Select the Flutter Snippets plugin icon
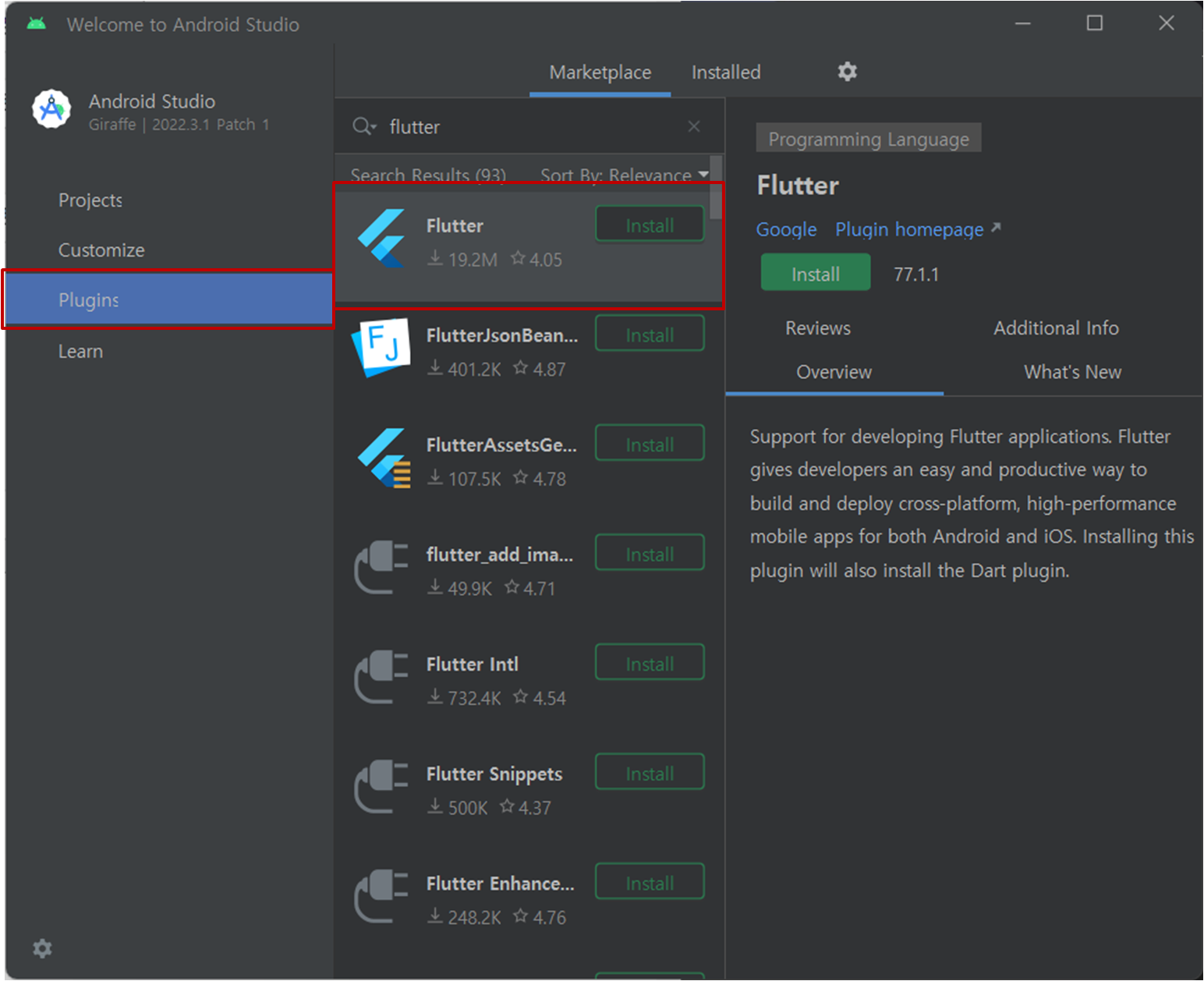 point(381,788)
